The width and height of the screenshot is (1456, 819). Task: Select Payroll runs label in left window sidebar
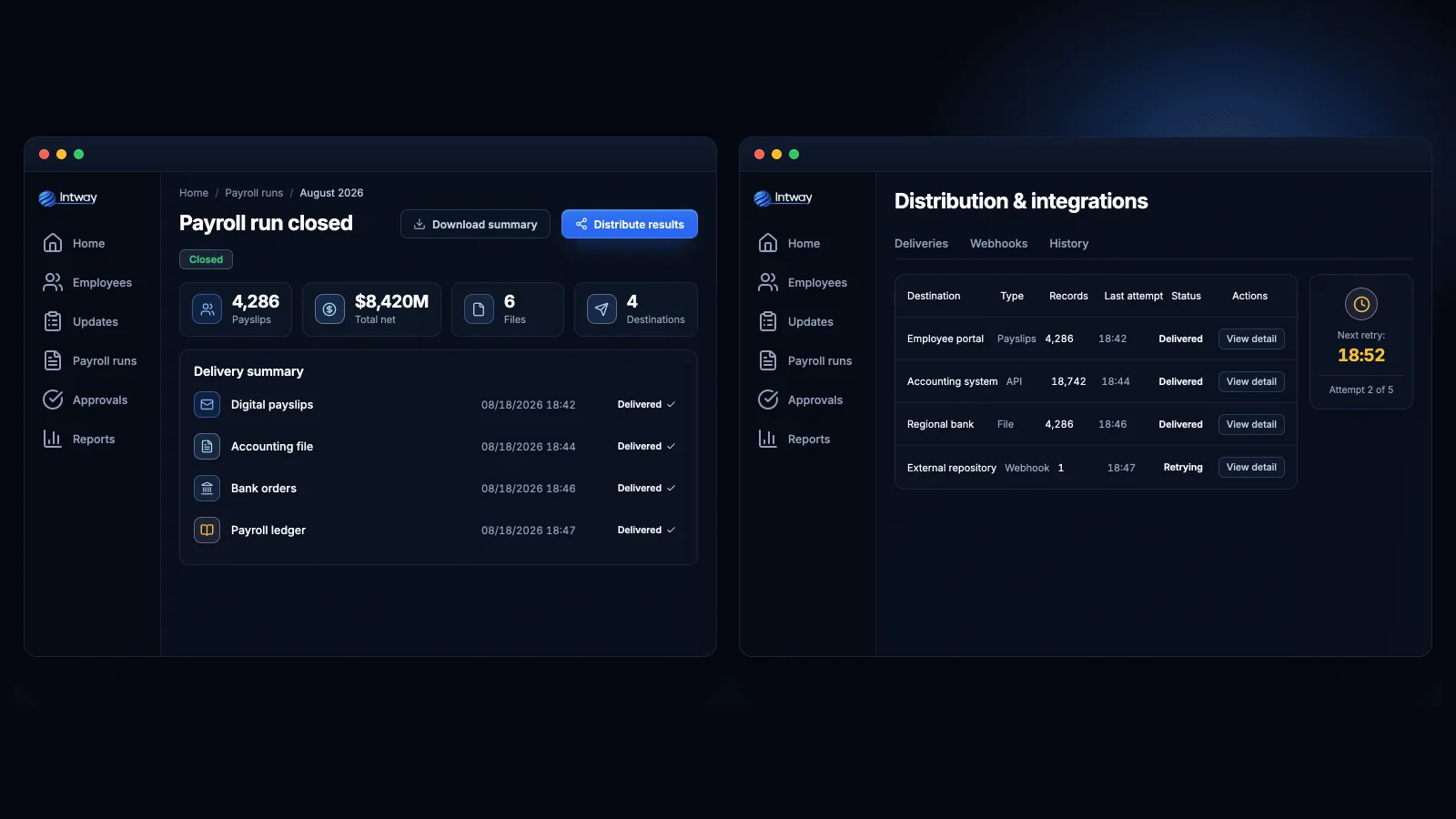[x=105, y=360]
